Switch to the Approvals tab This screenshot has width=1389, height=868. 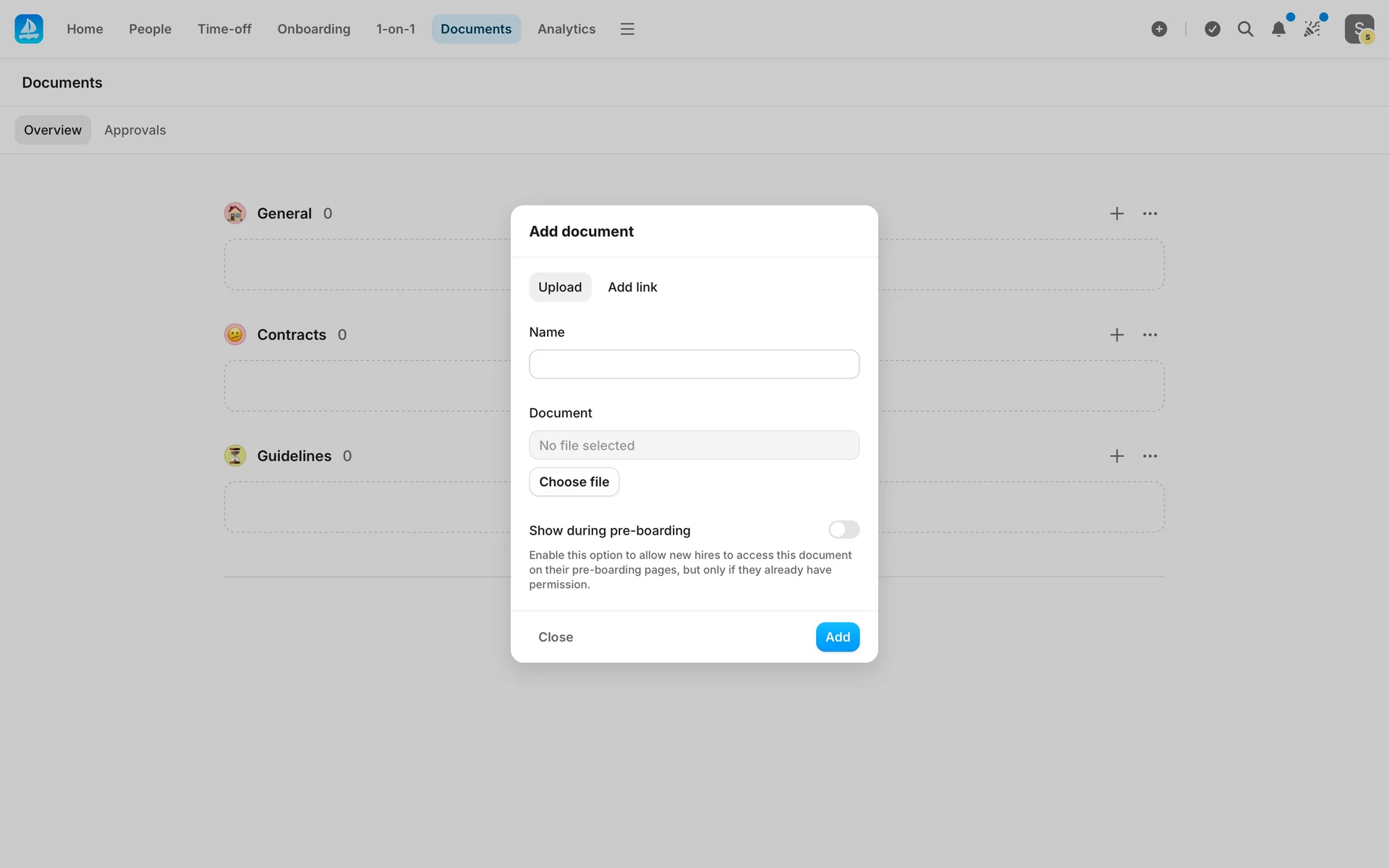135,130
